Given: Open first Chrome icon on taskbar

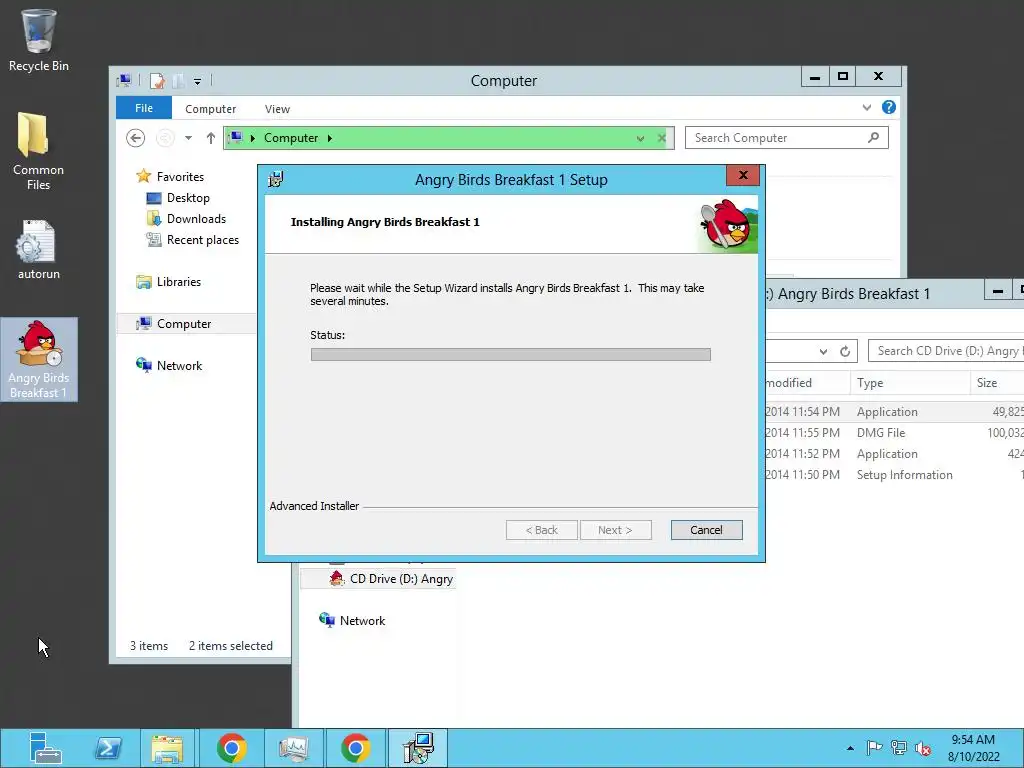Looking at the screenshot, I should [231, 748].
